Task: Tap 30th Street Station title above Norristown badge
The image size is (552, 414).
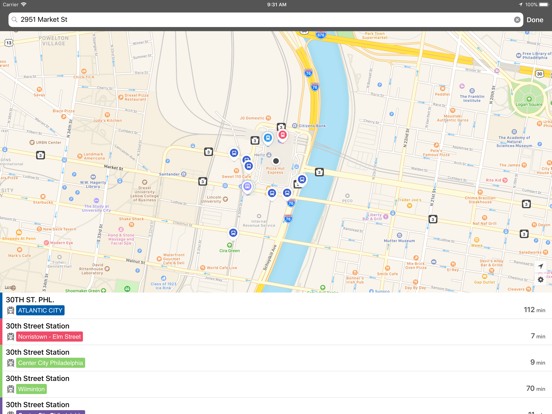Action: point(37,326)
